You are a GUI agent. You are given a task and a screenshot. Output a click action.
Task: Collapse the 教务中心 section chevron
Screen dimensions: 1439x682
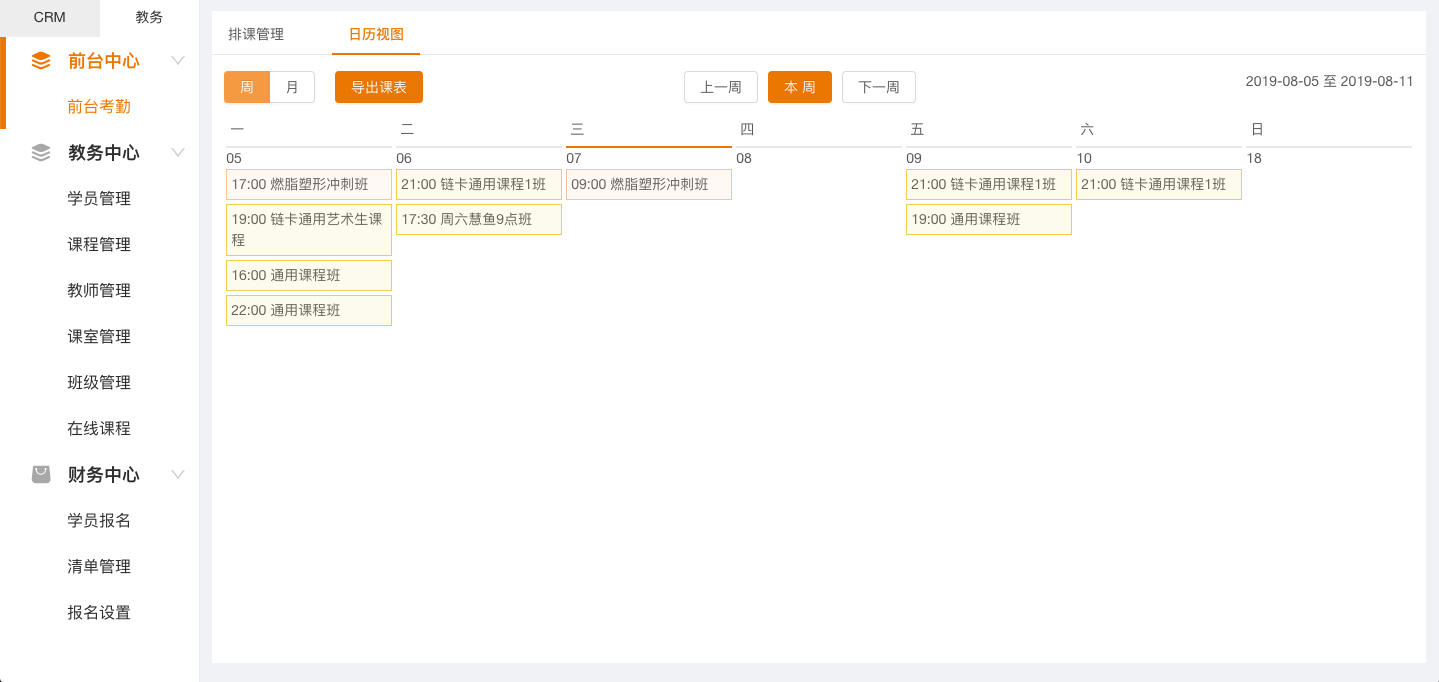point(178,152)
